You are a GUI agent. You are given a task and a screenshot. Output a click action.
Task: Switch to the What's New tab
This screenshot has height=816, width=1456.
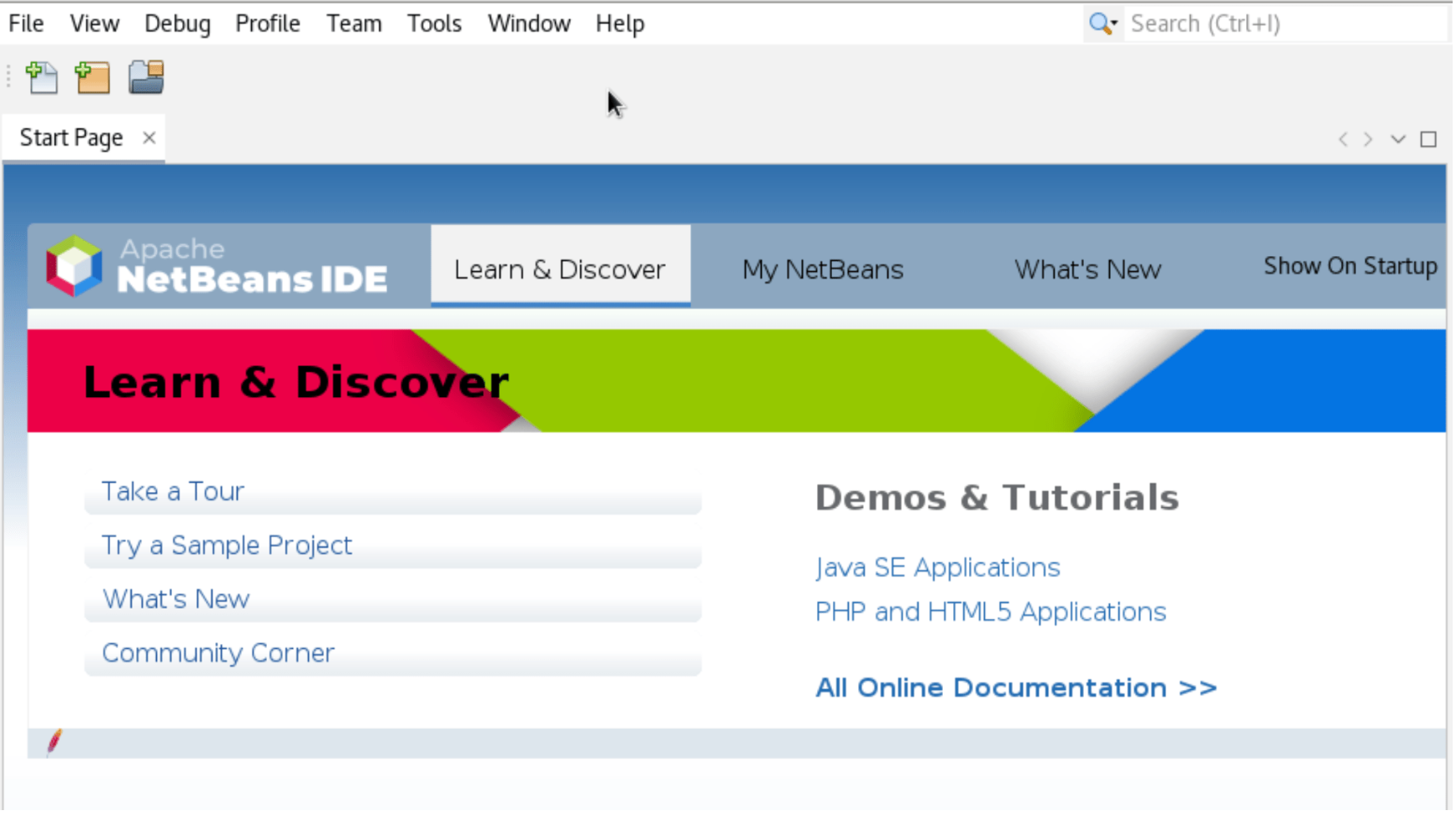pyautogui.click(x=1087, y=269)
